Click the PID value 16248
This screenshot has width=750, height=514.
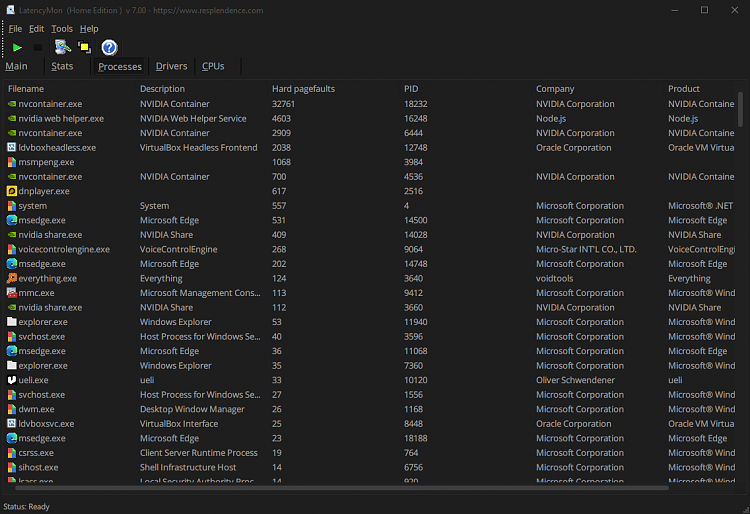coord(416,119)
